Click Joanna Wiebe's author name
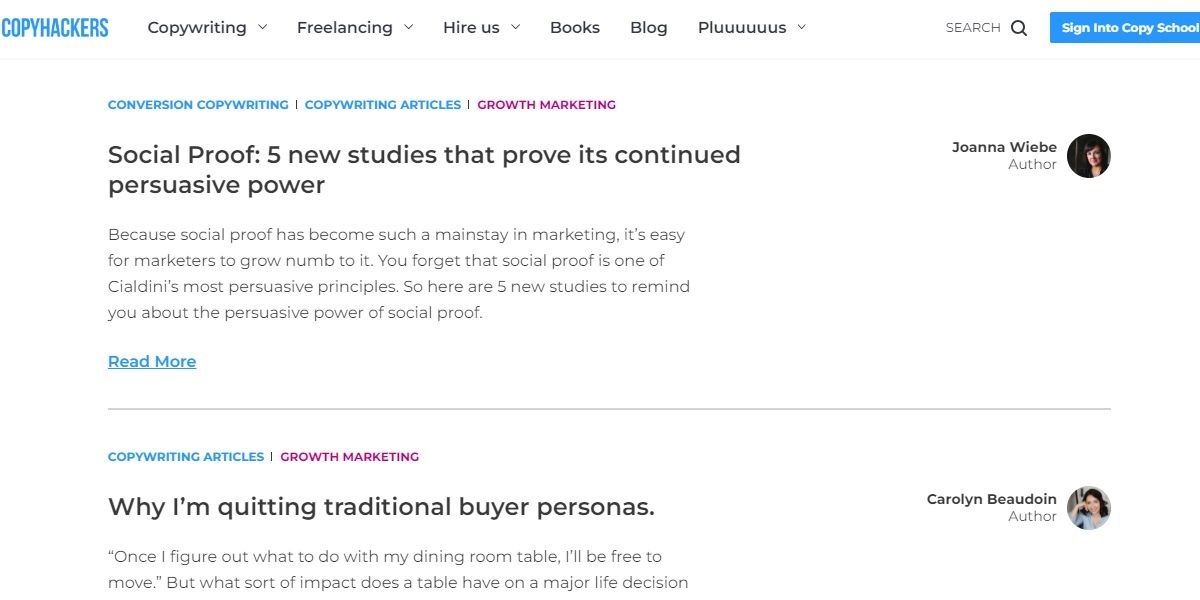The image size is (1200, 600). tap(1004, 146)
